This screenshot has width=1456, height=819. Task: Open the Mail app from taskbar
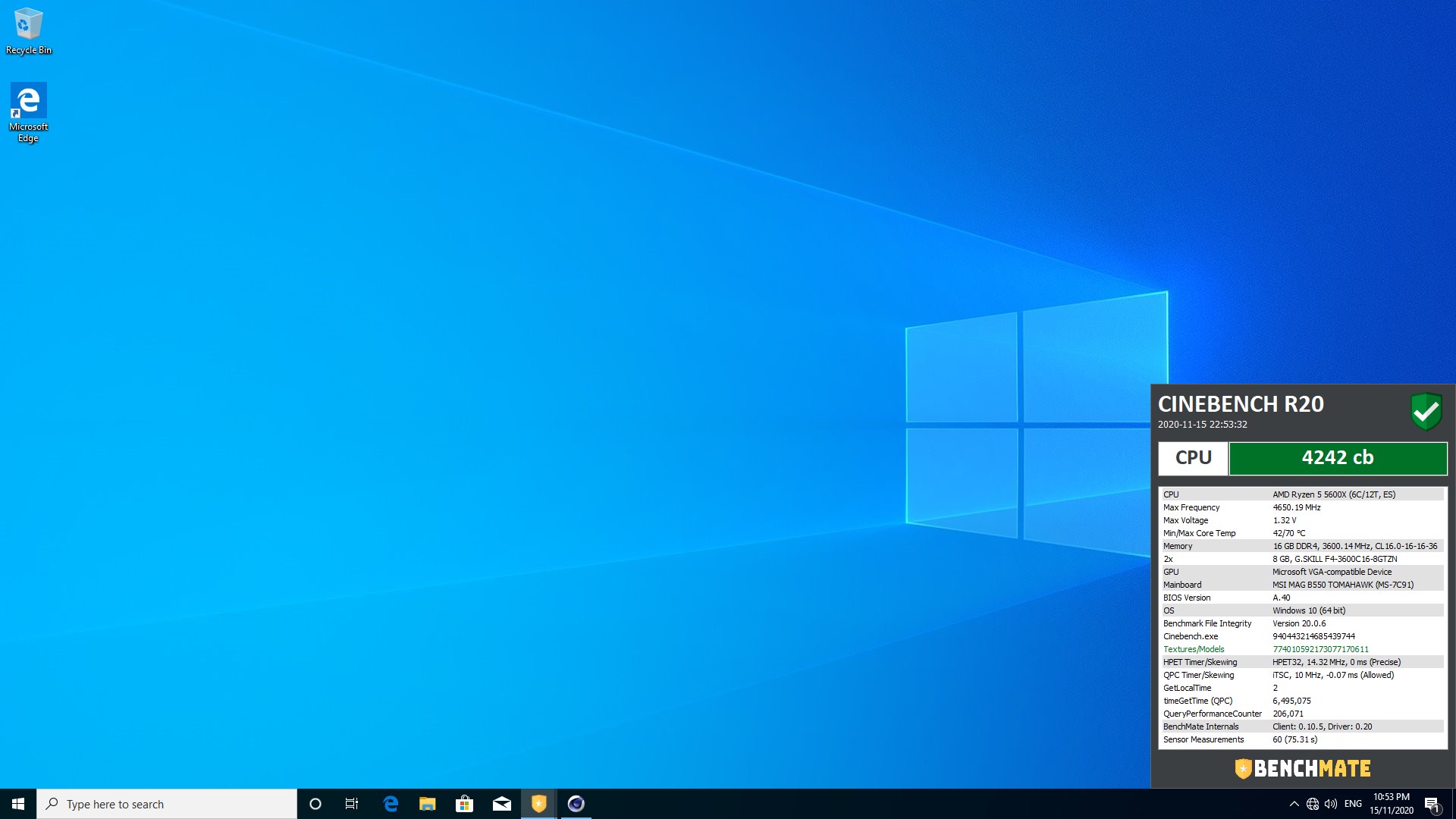pyautogui.click(x=501, y=804)
